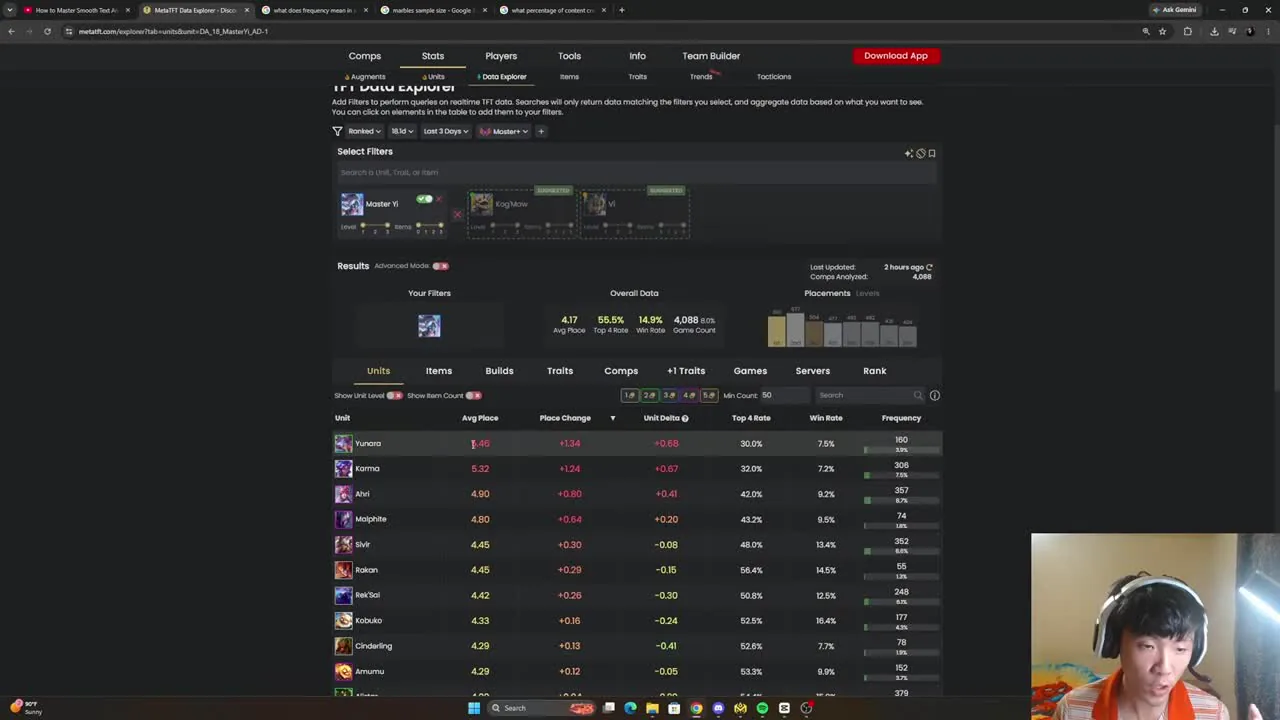
Task: Click the Amumu unit portrait icon
Action: [x=343, y=671]
